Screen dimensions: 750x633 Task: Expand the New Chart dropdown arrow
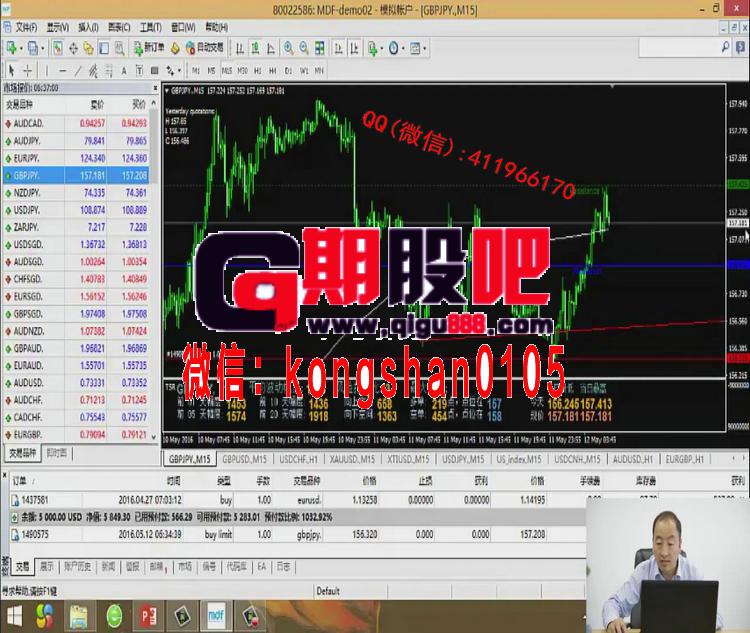[21, 48]
